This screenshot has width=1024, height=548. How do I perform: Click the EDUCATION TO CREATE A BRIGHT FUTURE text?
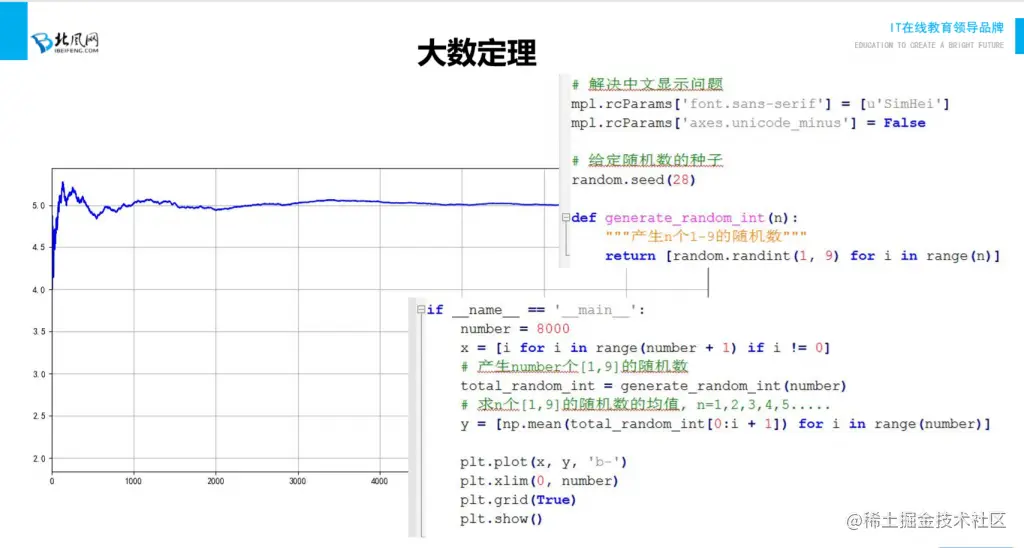929,45
